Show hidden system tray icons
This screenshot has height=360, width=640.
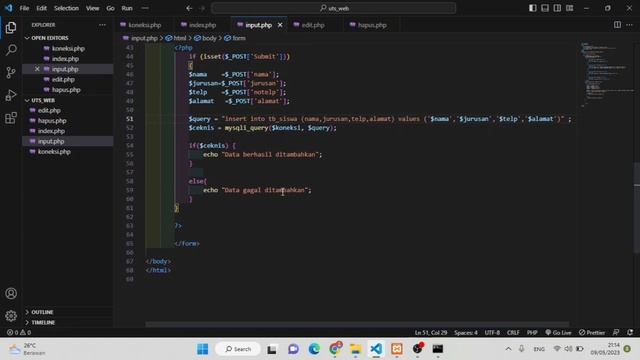click(508, 349)
